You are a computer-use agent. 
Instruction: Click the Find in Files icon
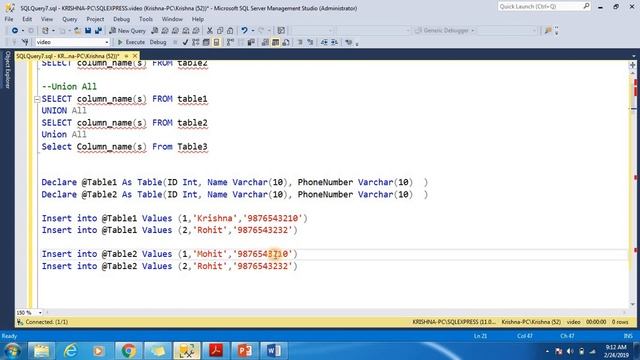pyautogui.click(x=548, y=31)
